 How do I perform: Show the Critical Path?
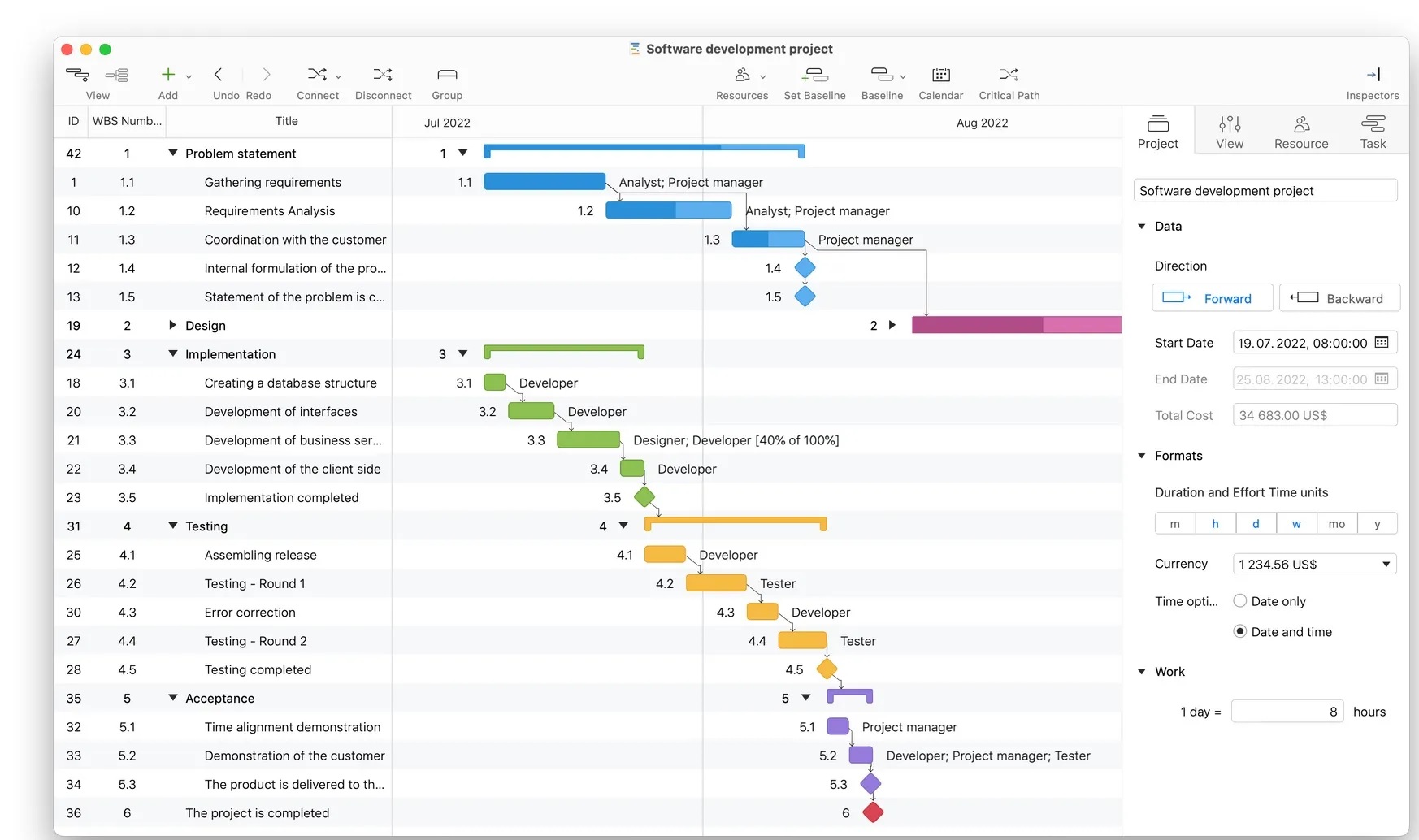point(1009,76)
